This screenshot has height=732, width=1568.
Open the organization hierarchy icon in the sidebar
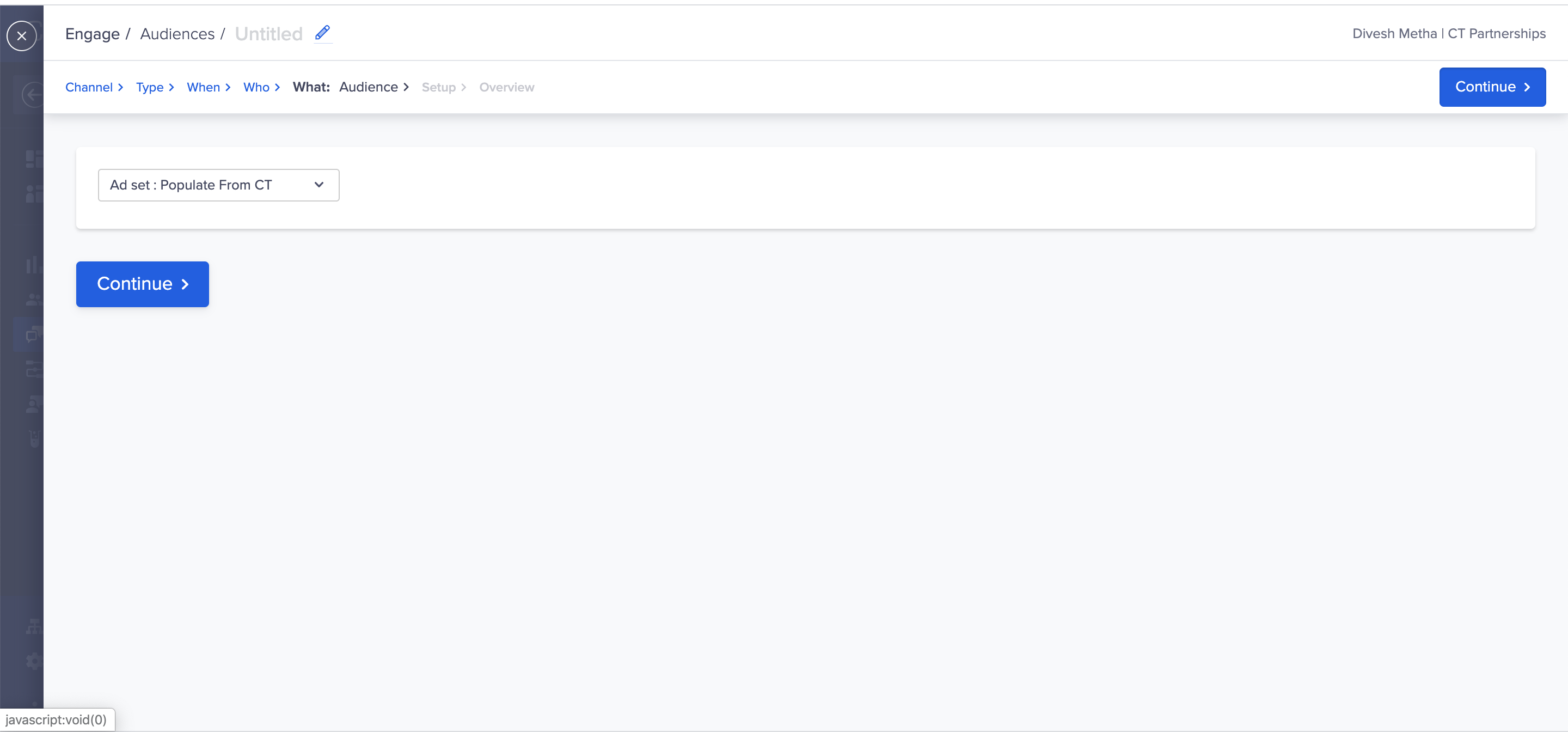click(34, 626)
